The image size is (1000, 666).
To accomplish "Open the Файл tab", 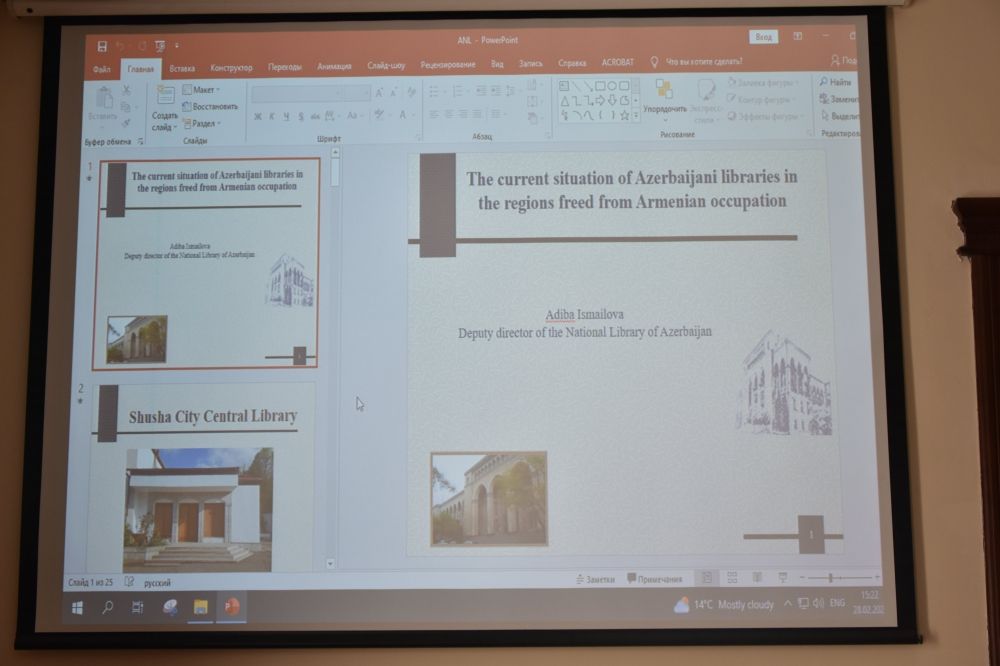I will tap(102, 69).
